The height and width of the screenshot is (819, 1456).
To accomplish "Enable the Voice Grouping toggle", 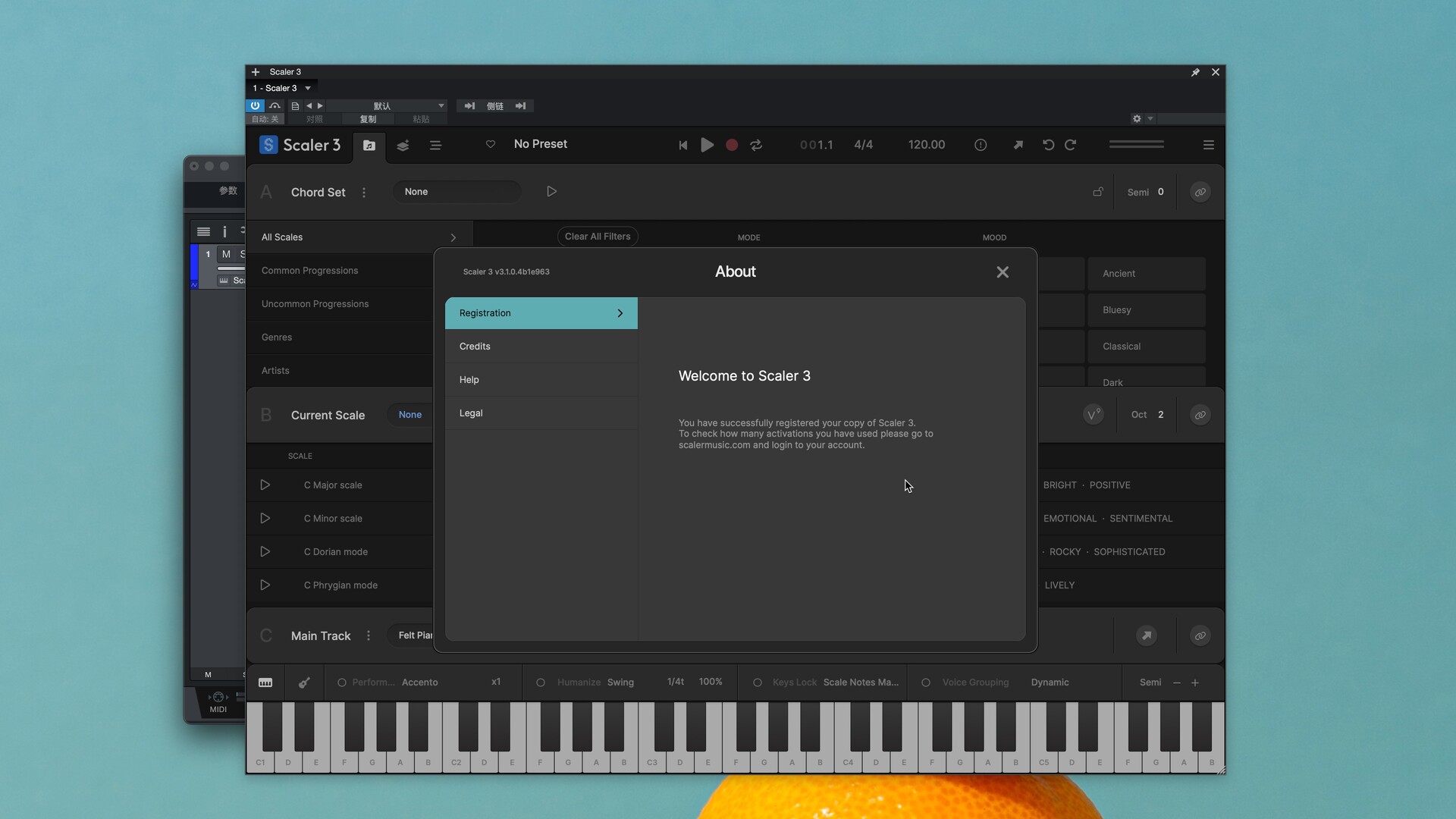I will 926,682.
